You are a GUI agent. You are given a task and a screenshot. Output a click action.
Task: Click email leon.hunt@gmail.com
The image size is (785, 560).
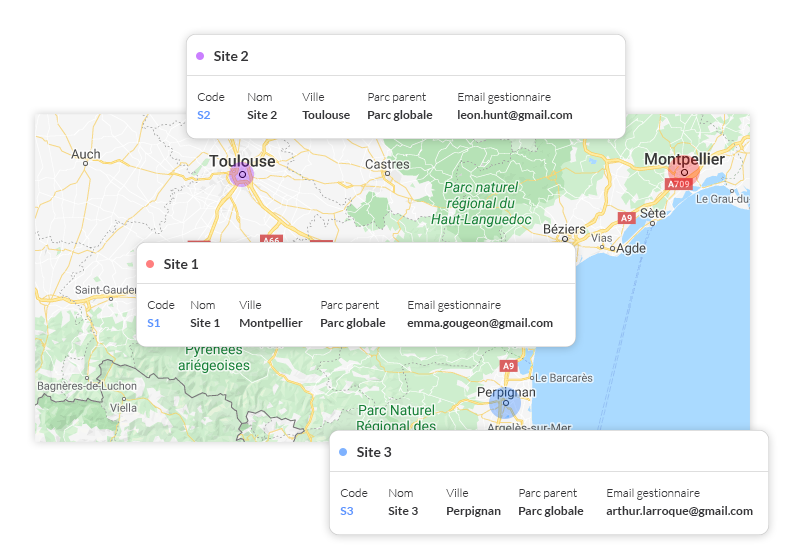pyautogui.click(x=515, y=115)
